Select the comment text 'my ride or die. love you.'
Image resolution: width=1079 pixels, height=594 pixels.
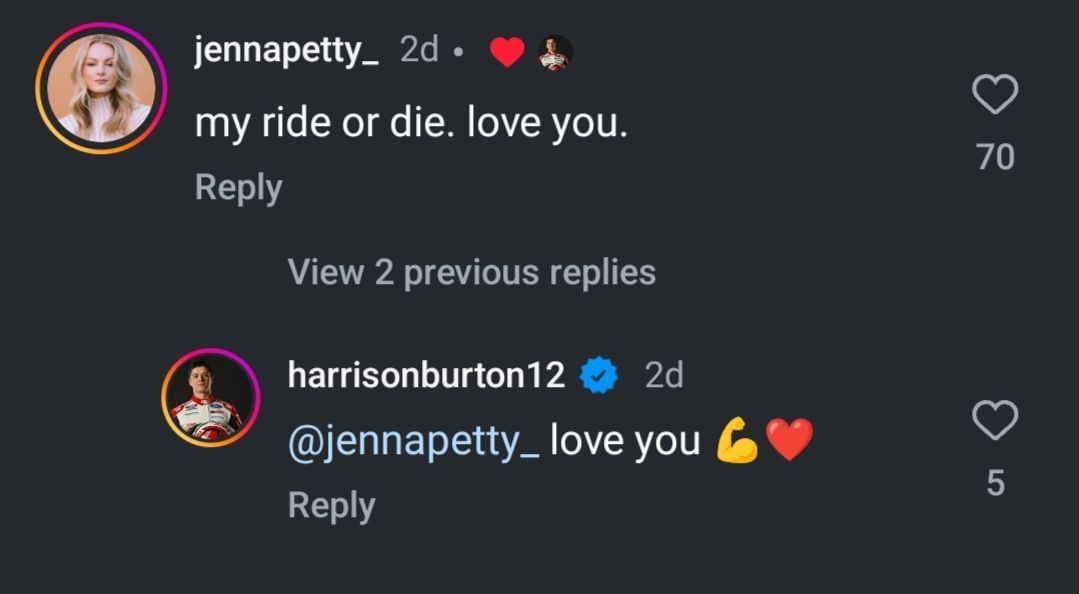tap(410, 121)
